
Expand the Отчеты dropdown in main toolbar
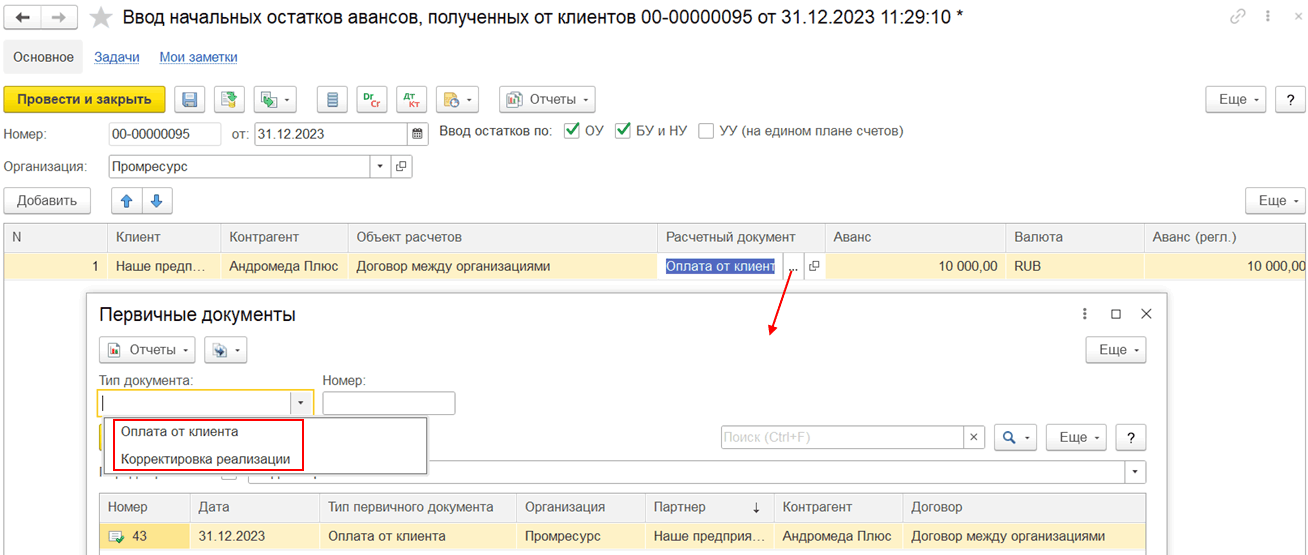(548, 99)
